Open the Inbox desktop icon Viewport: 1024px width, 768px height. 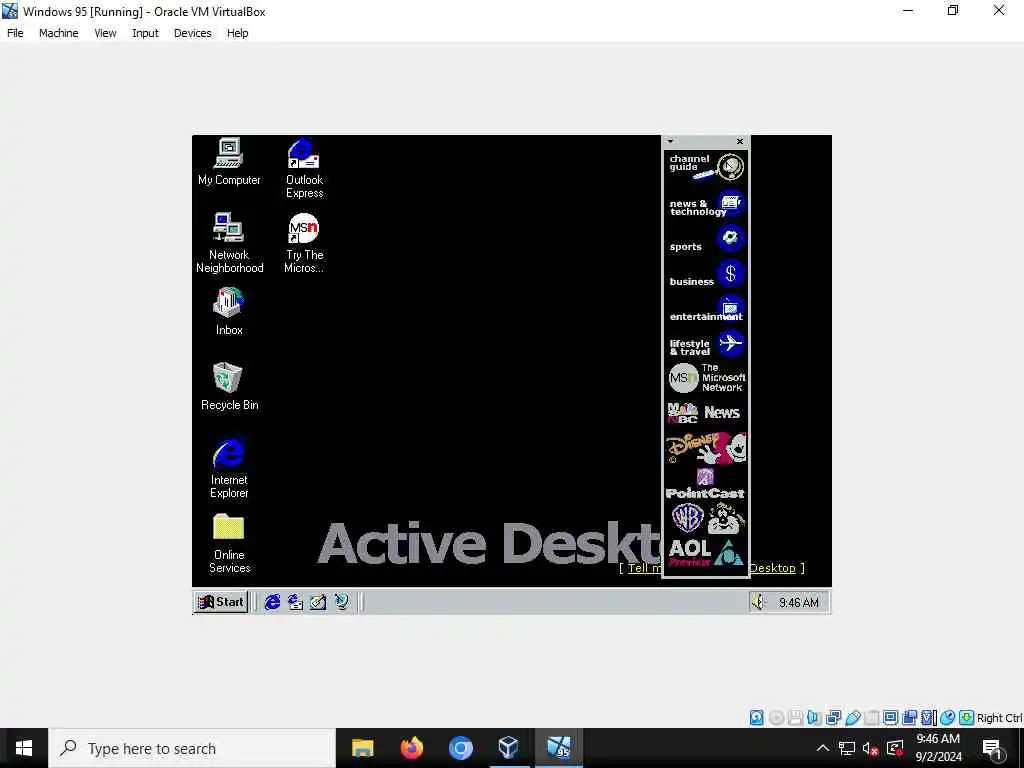(229, 312)
